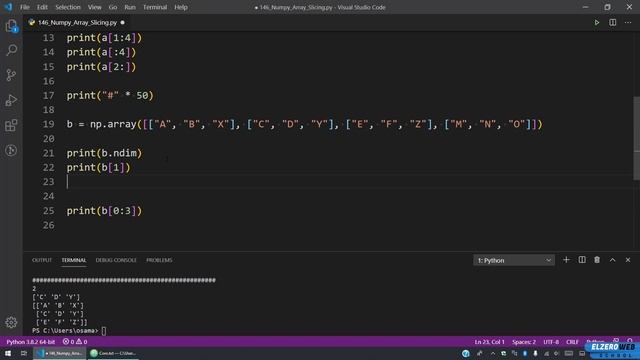640x360 pixels.
Task: Open the Selection menu
Action: [x=68, y=7]
